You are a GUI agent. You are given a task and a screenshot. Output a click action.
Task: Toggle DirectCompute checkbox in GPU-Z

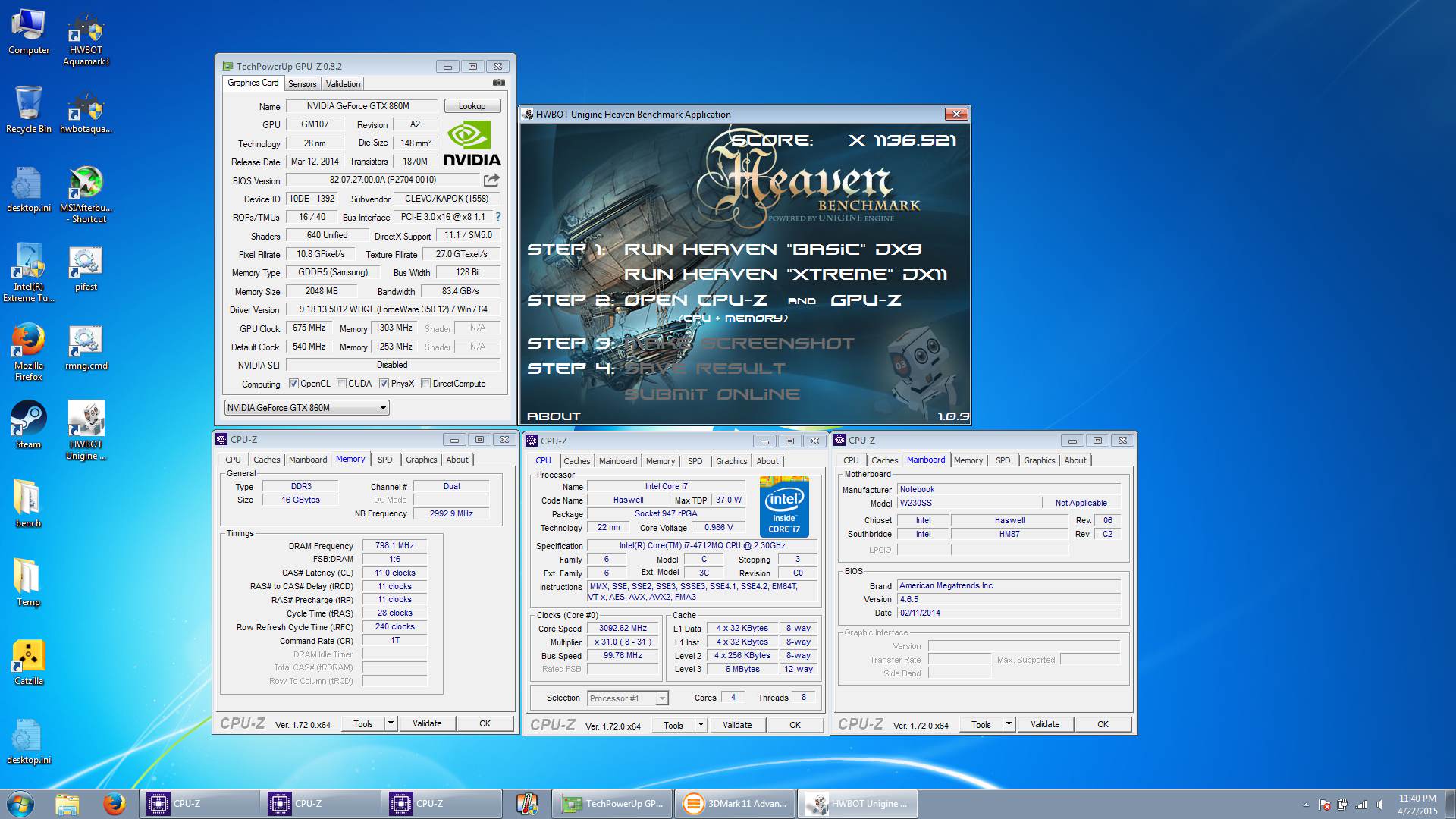[425, 384]
